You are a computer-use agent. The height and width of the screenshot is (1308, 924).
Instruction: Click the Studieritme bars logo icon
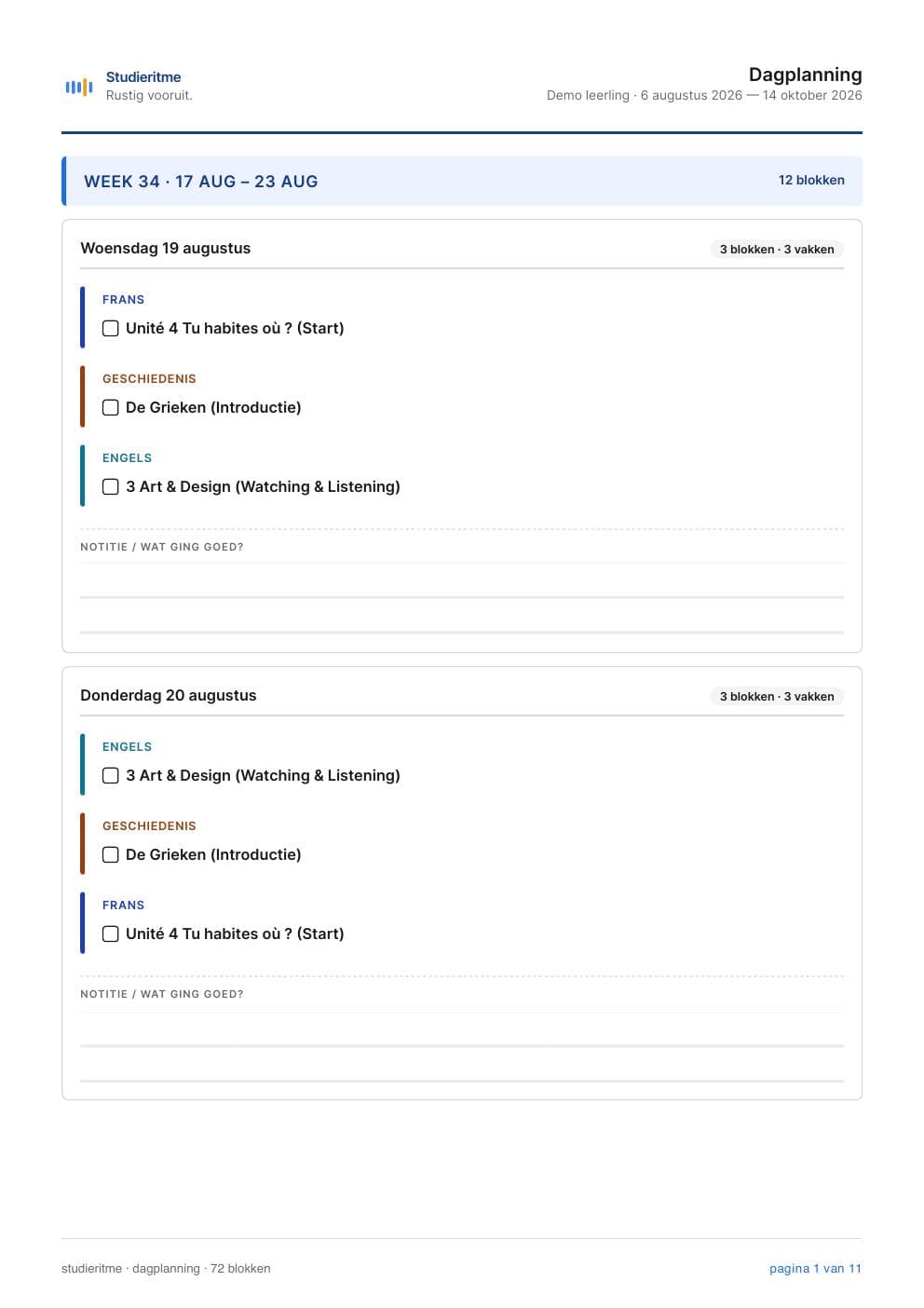pyautogui.click(x=79, y=87)
